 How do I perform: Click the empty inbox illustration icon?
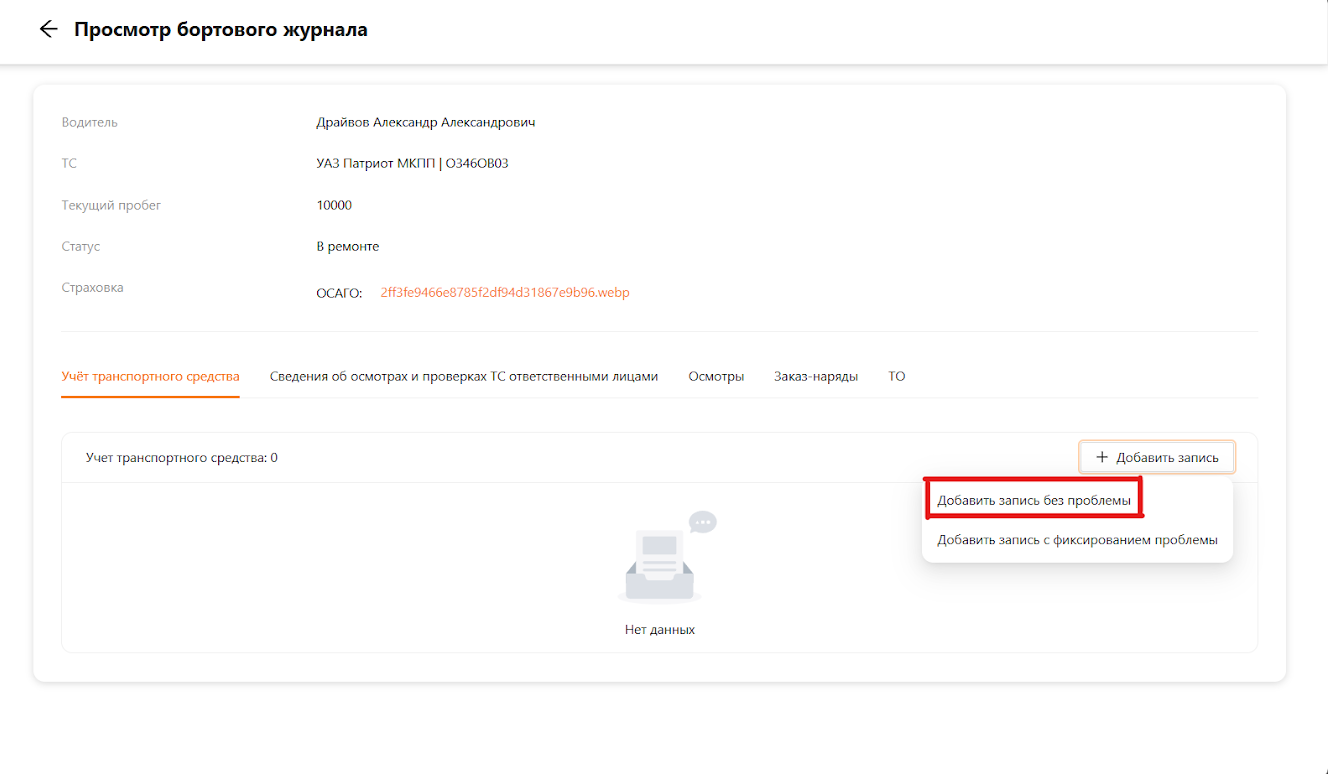[660, 562]
